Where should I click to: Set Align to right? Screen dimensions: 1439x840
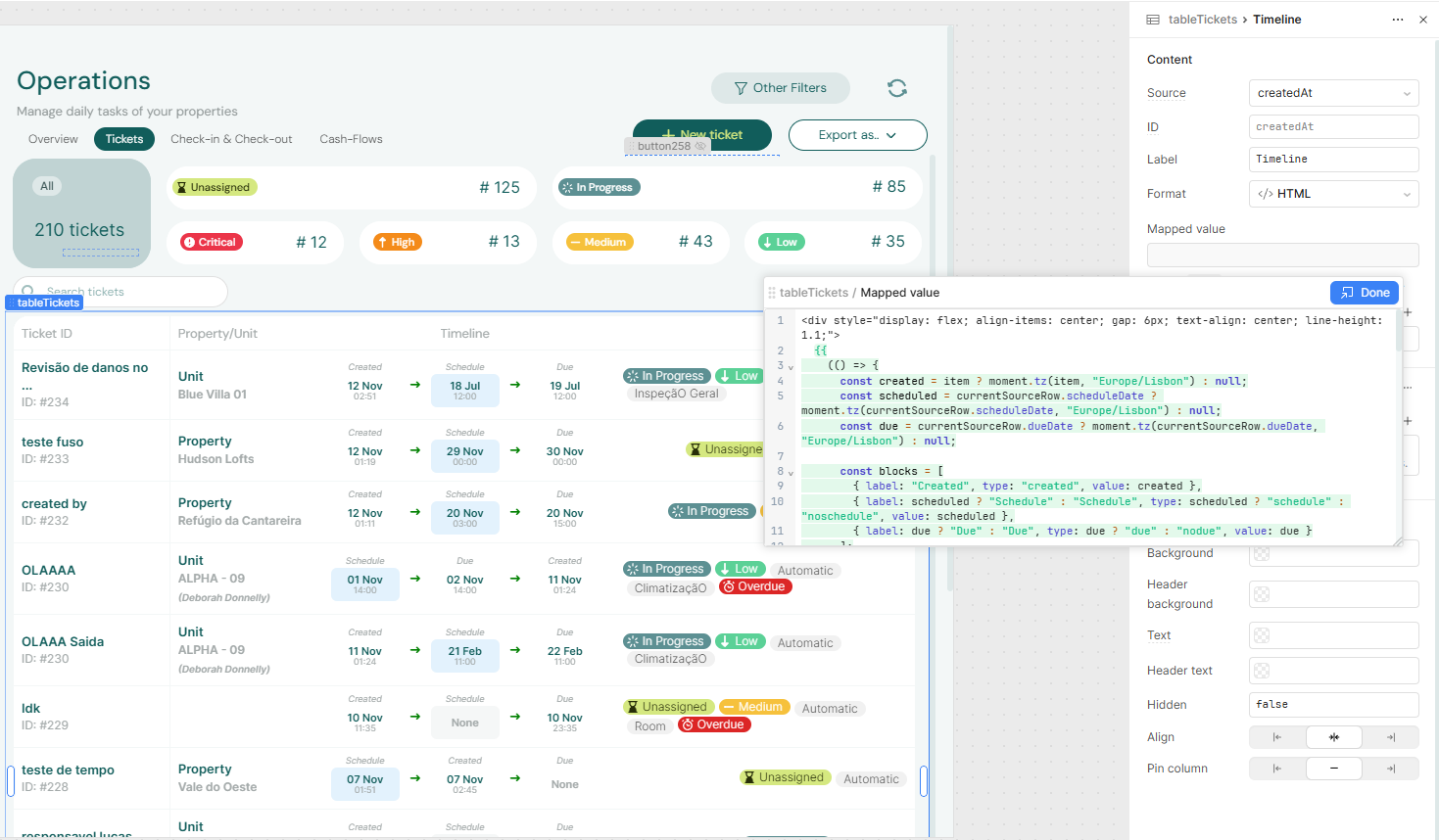(x=1390, y=737)
